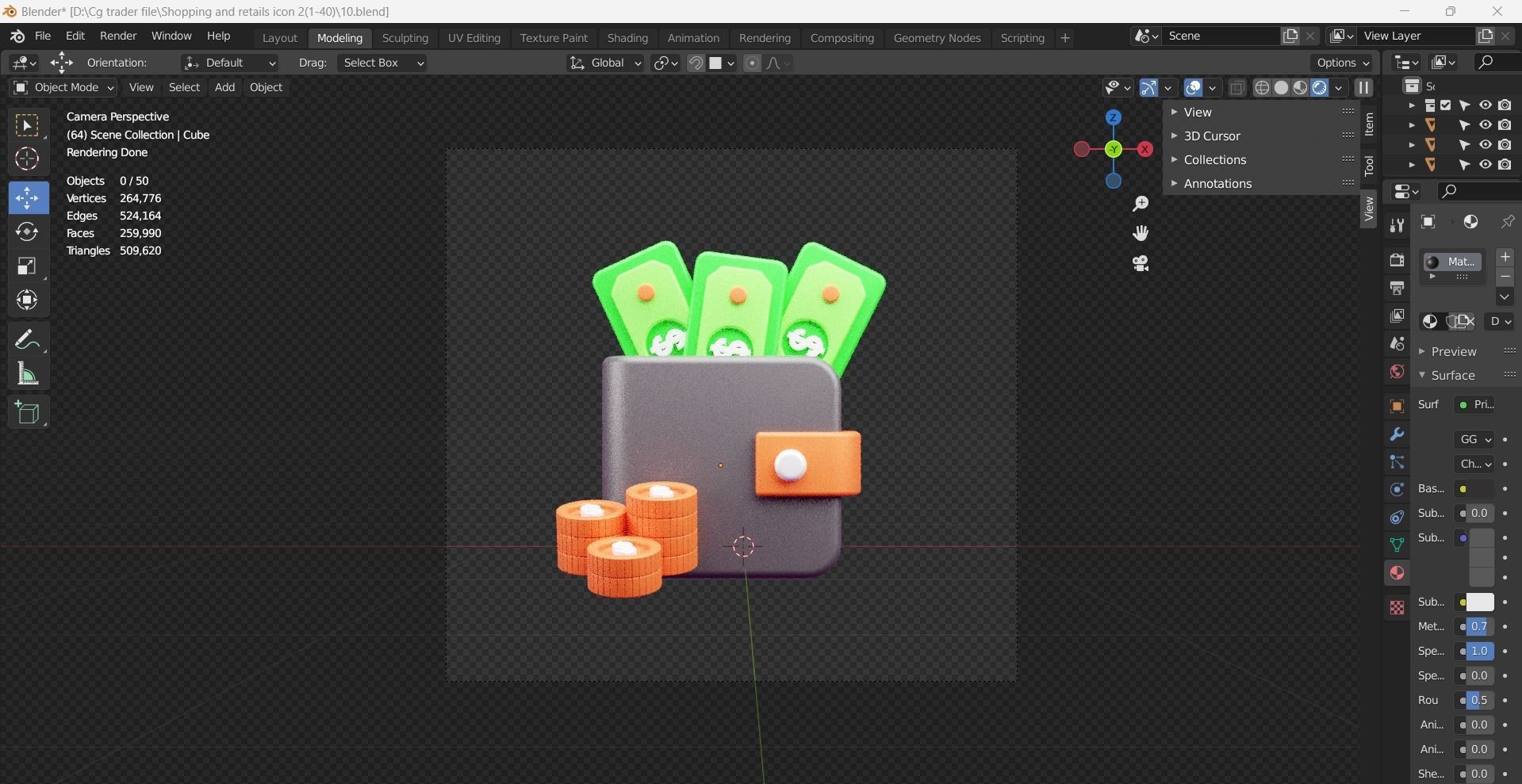Select the Move tool
This screenshot has height=784, width=1522.
tap(27, 197)
